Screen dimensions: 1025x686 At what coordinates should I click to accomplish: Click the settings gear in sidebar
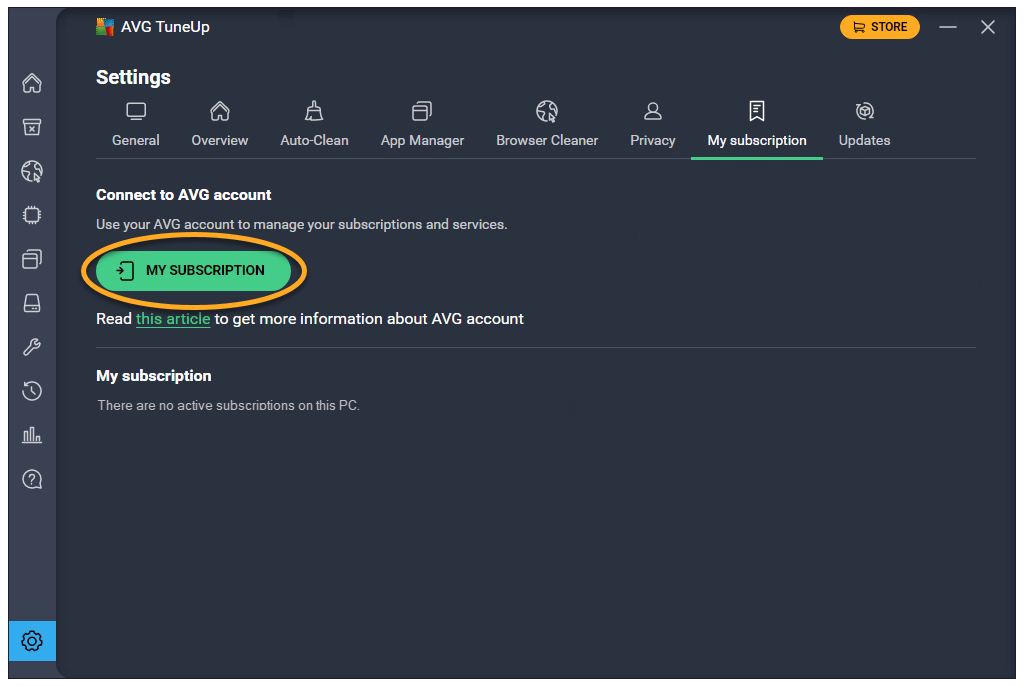pyautogui.click(x=32, y=640)
